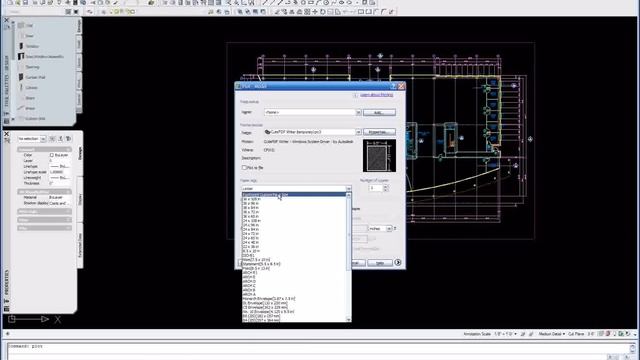Select the Door/Window Assembly tool
Screen dimensions: 640x360
point(41,56)
